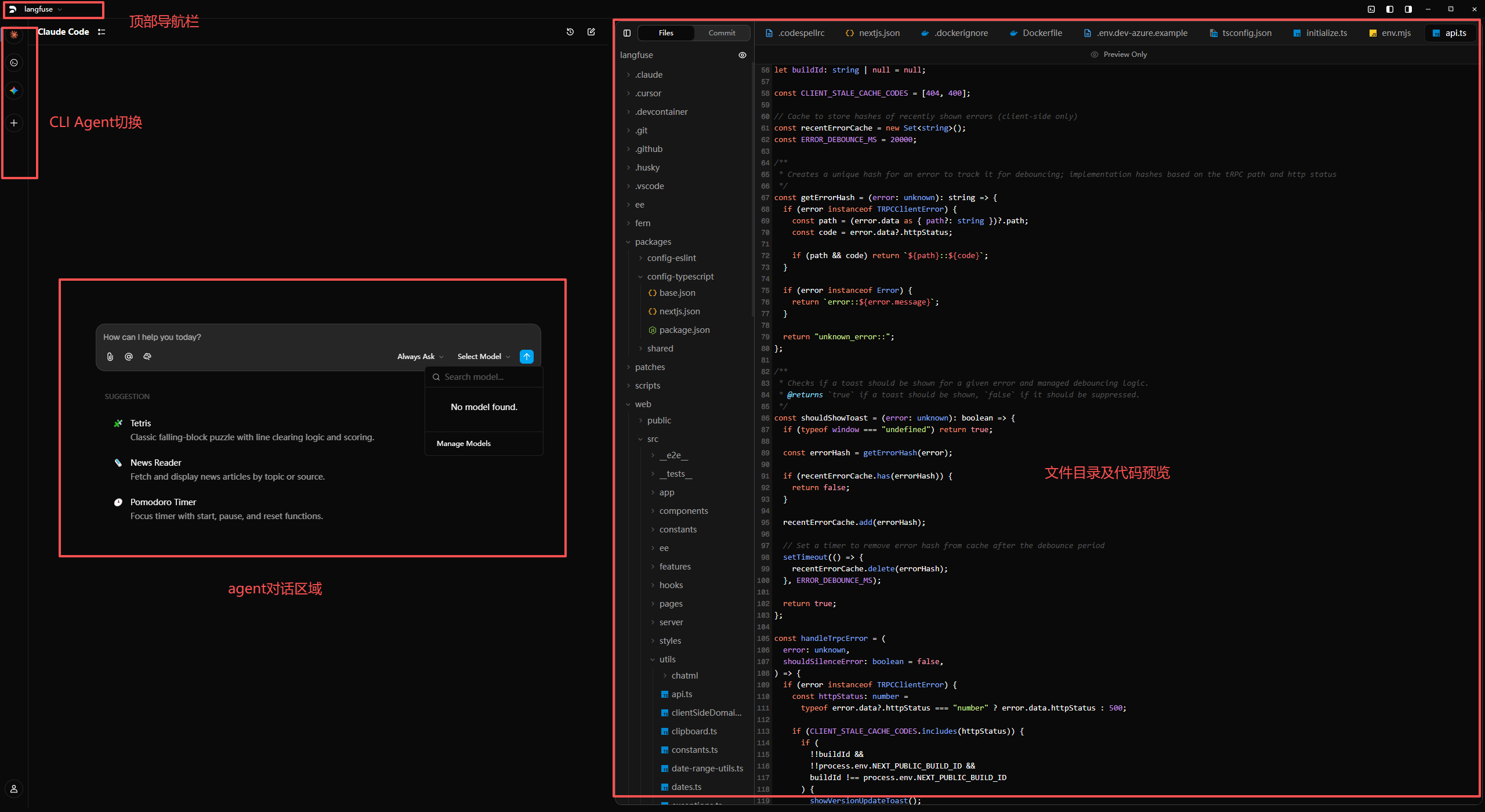Toggle the file sidebar panel icon
This screenshot has width=1485, height=812.
click(x=627, y=33)
